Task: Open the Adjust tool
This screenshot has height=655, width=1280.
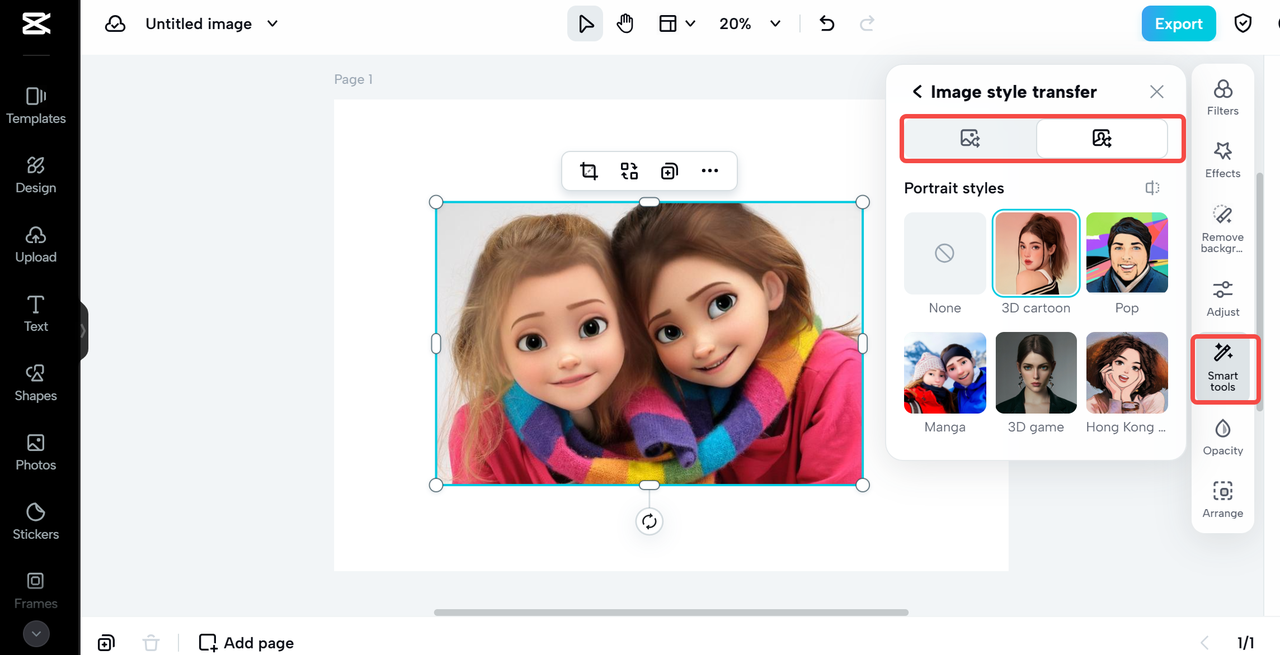Action: [x=1222, y=298]
